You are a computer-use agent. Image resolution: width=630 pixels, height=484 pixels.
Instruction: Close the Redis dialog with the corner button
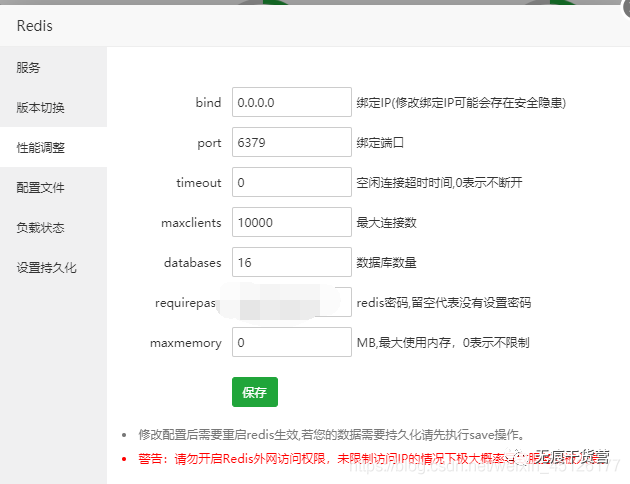pyautogui.click(x=625, y=7)
